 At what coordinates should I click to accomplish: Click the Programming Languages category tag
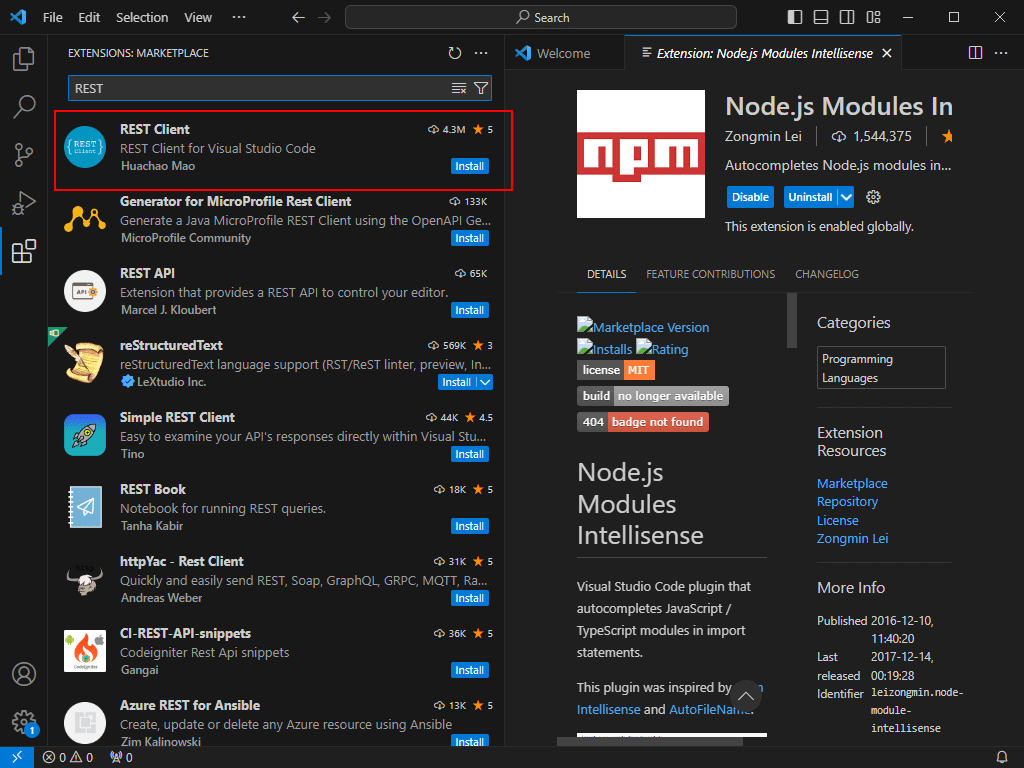[881, 368]
